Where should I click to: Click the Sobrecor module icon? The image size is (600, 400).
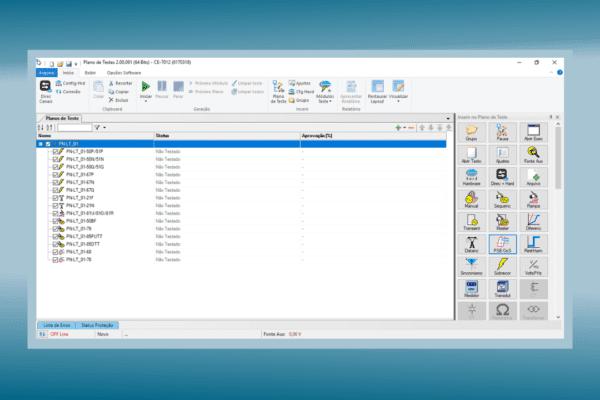(503, 266)
